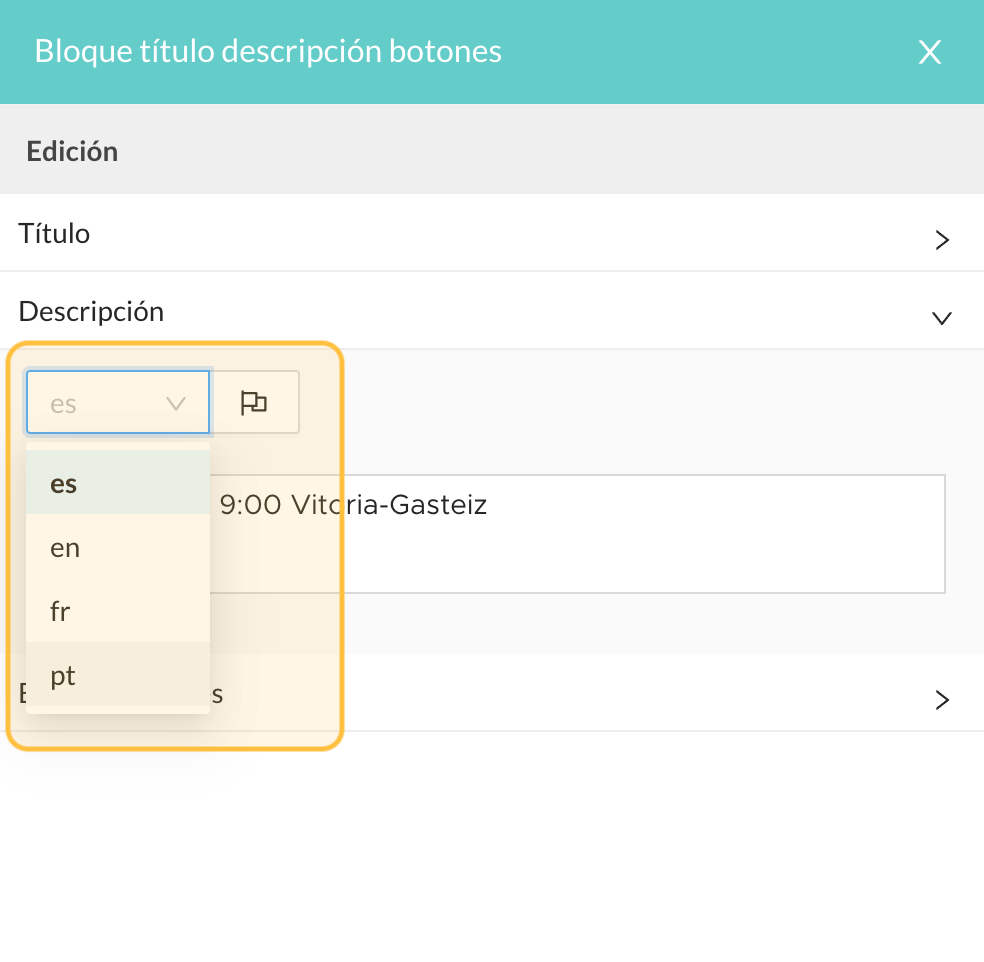Click the teal dialog header bar
The height and width of the screenshot is (962, 984).
(x=492, y=52)
